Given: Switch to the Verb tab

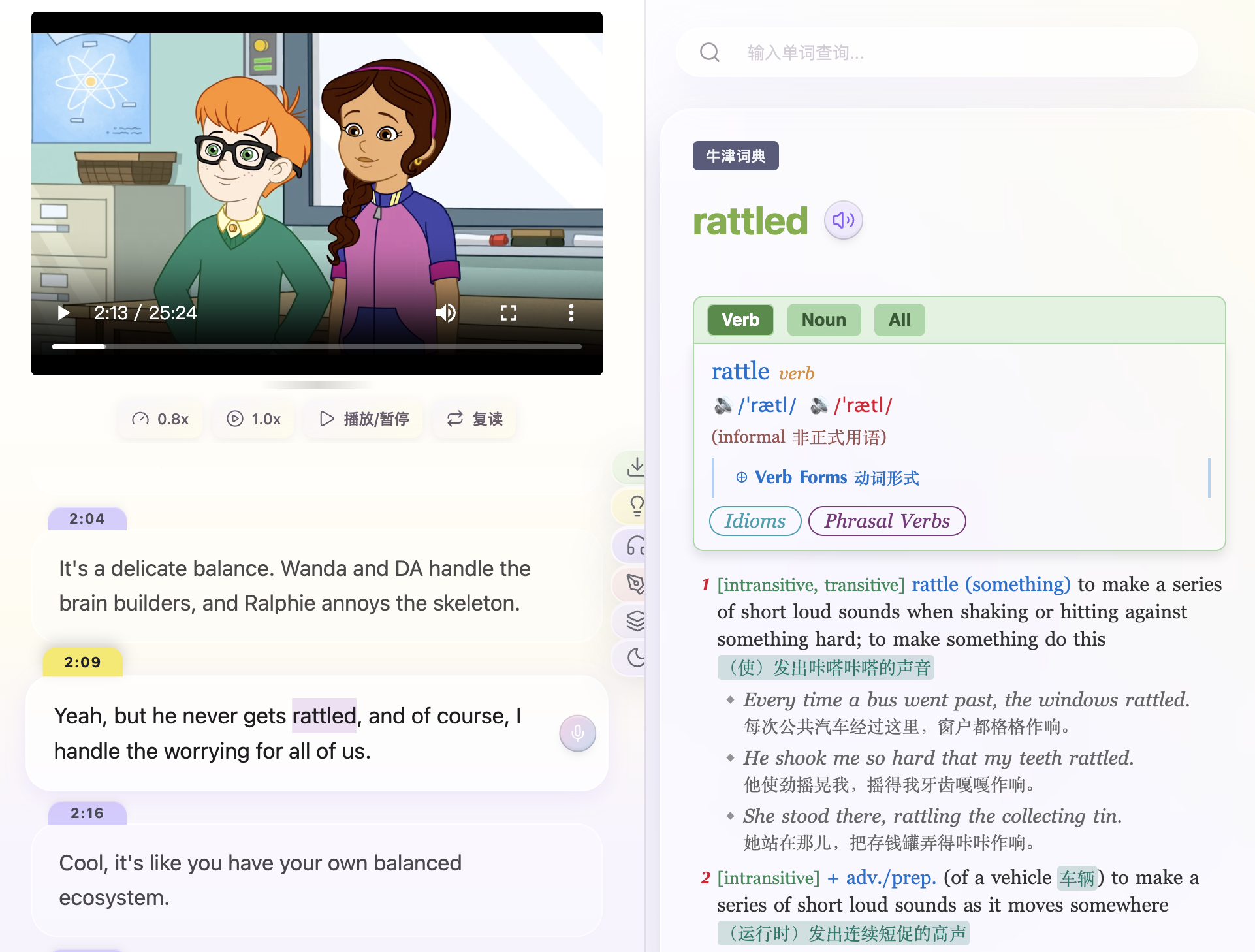Looking at the screenshot, I should point(740,320).
